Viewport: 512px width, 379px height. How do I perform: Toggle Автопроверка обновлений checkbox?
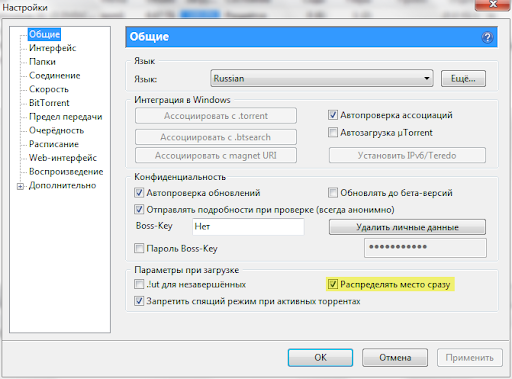[x=139, y=193]
